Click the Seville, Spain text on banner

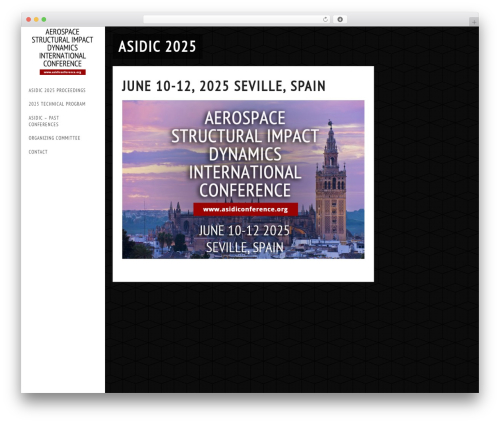(x=244, y=248)
